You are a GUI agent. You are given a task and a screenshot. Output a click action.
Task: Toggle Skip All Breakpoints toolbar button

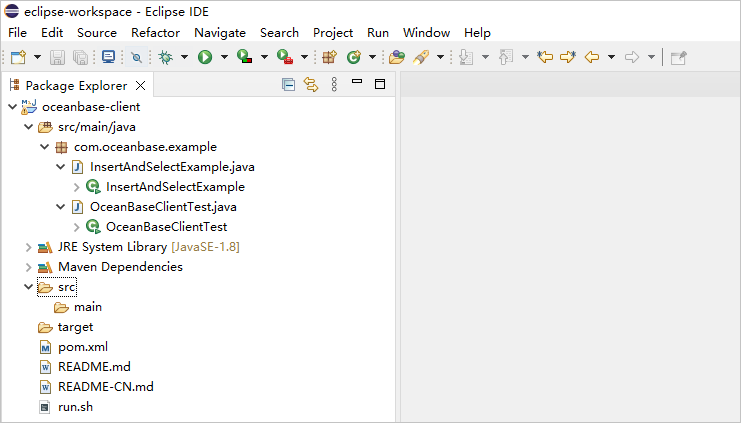point(136,58)
